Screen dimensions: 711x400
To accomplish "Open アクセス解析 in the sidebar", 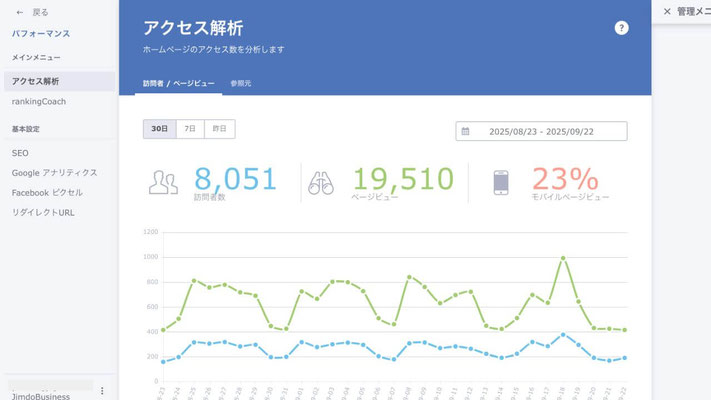I will pos(36,81).
